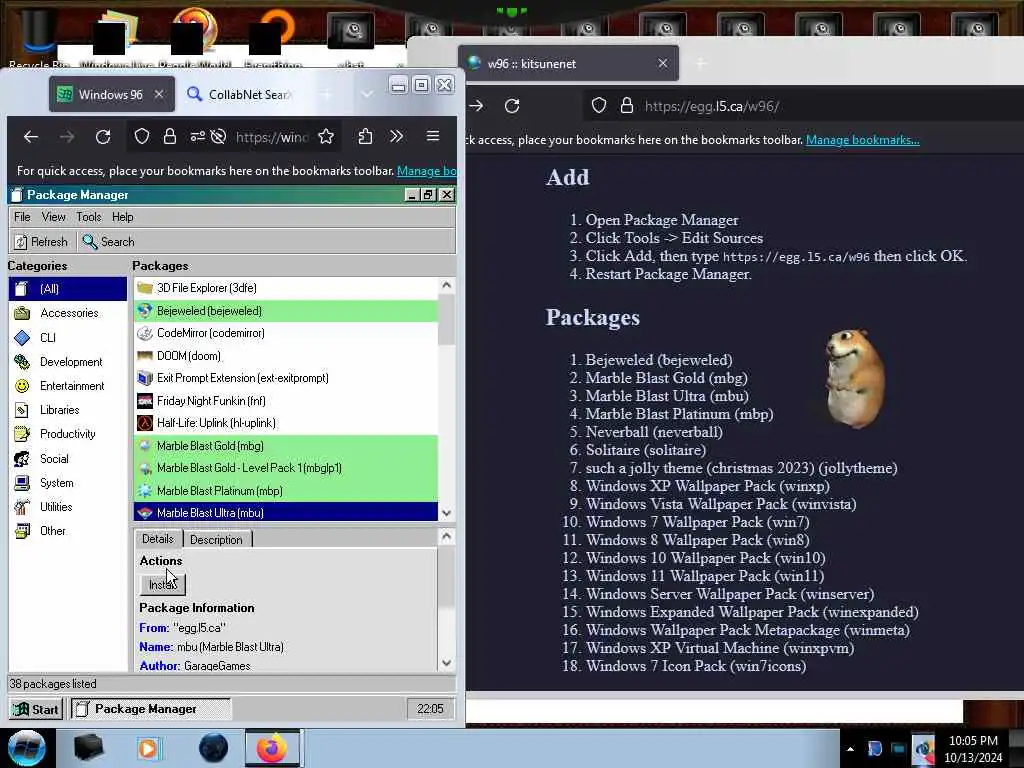Switch to the CollabNet Search browser tab

coord(240,95)
